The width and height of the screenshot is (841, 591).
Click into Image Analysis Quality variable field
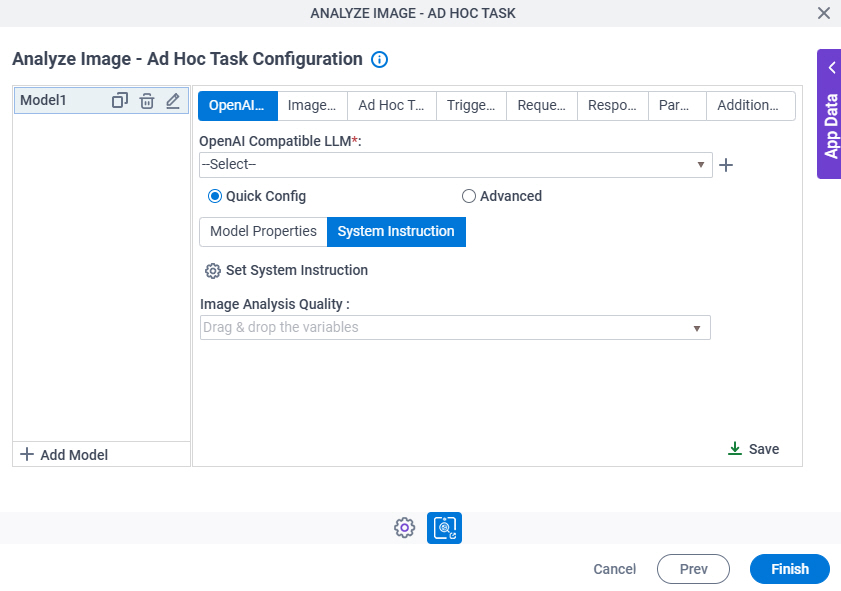455,328
